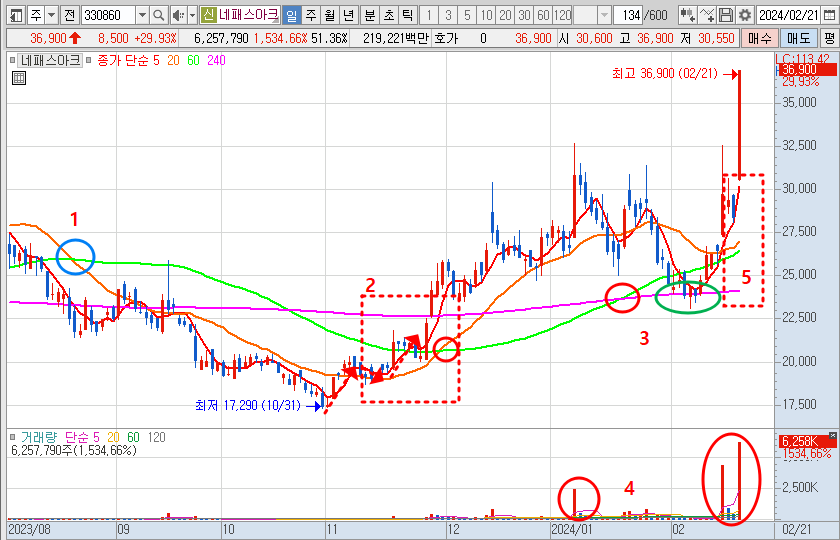Screen dimensions: 840x540
Task: Click the save chart floppy icon
Action: coord(726,15)
